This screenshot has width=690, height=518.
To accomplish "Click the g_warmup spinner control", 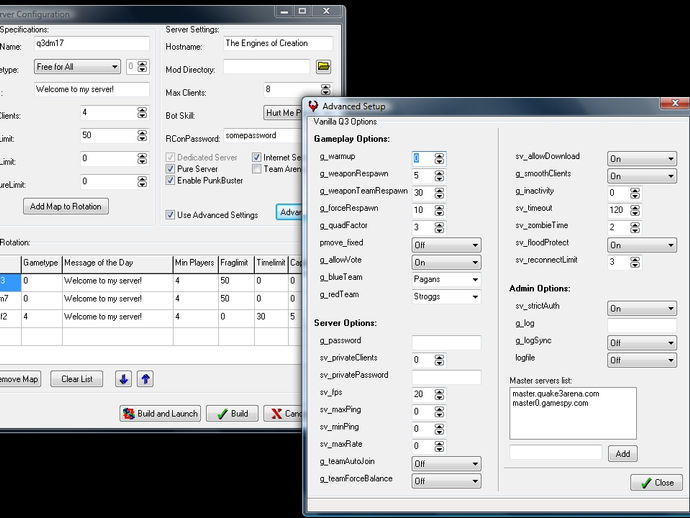I will [439, 158].
